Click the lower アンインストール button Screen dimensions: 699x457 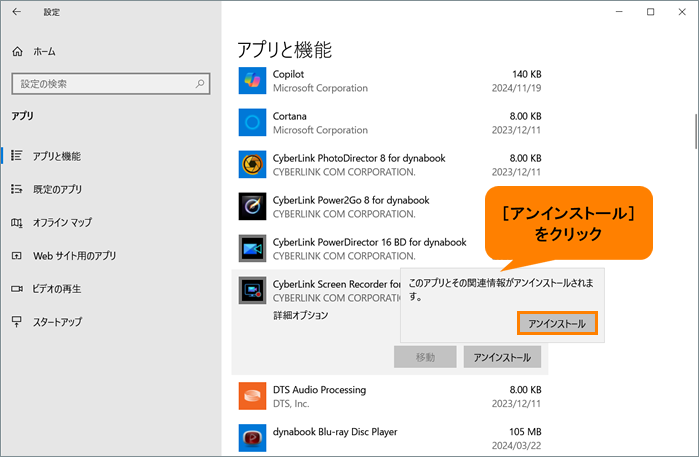tap(502, 357)
